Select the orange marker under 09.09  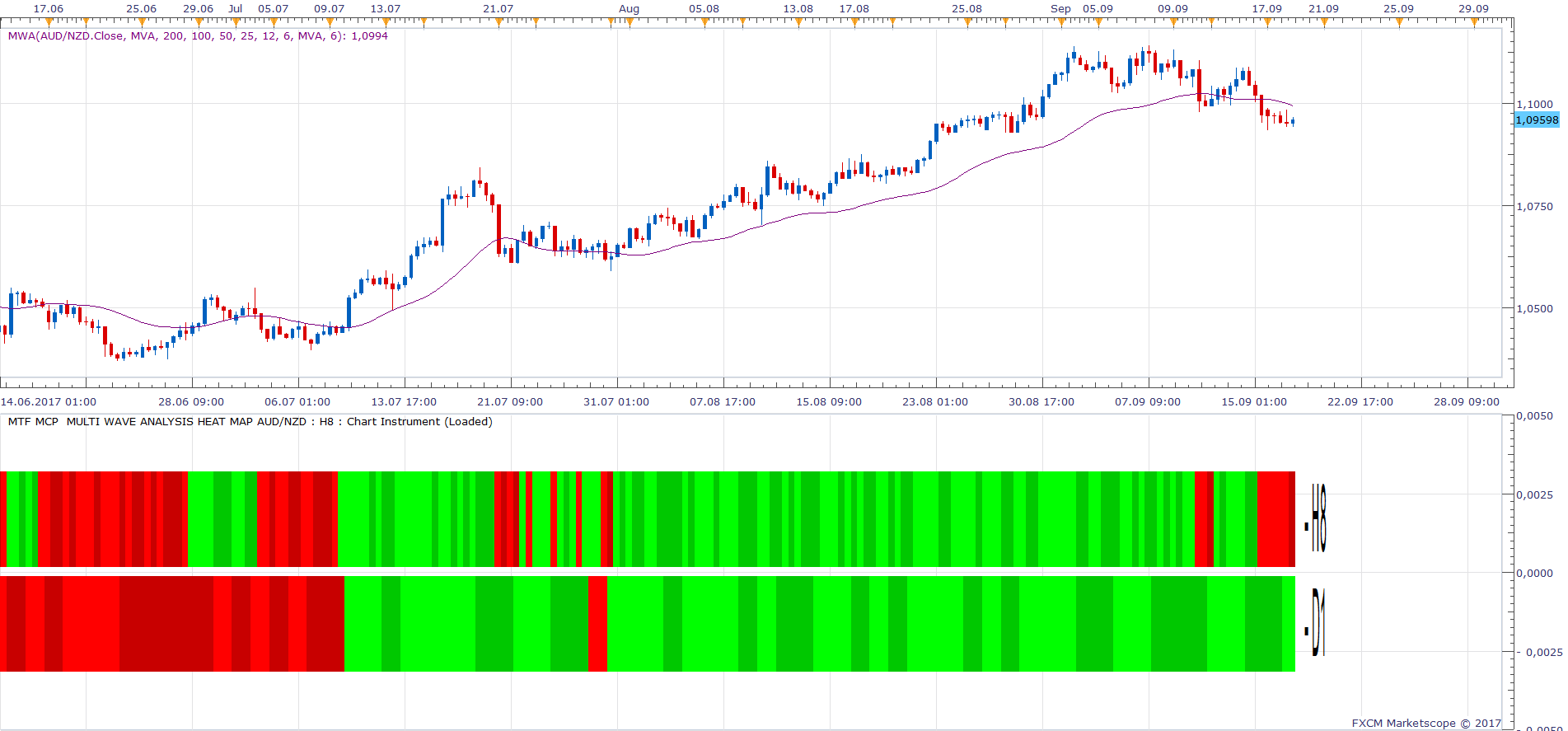pyautogui.click(x=1173, y=22)
